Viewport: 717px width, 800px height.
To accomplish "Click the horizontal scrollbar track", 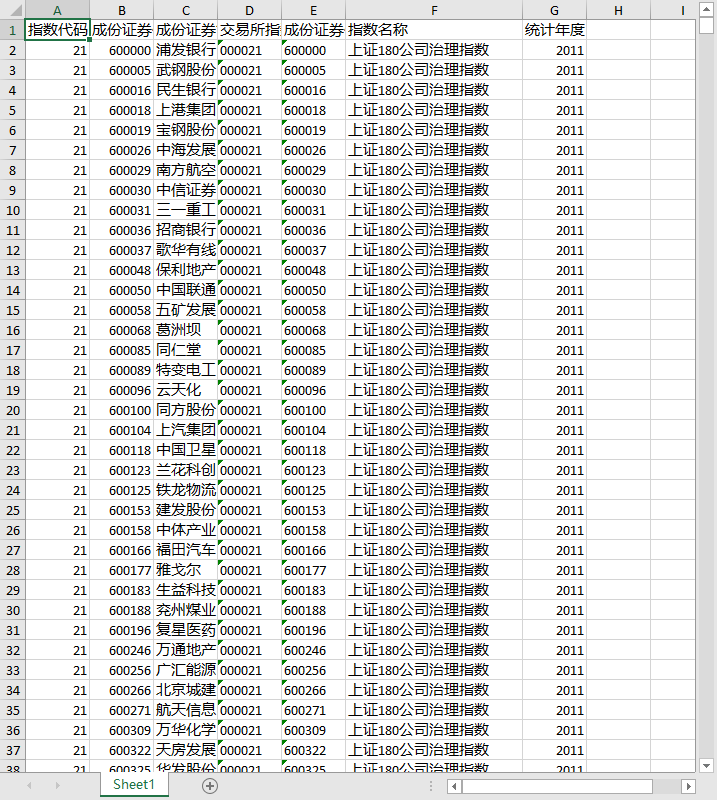I will pos(666,786).
